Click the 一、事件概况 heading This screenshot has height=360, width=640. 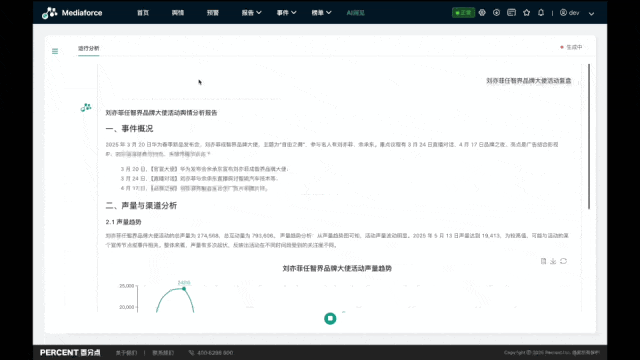click(x=129, y=129)
